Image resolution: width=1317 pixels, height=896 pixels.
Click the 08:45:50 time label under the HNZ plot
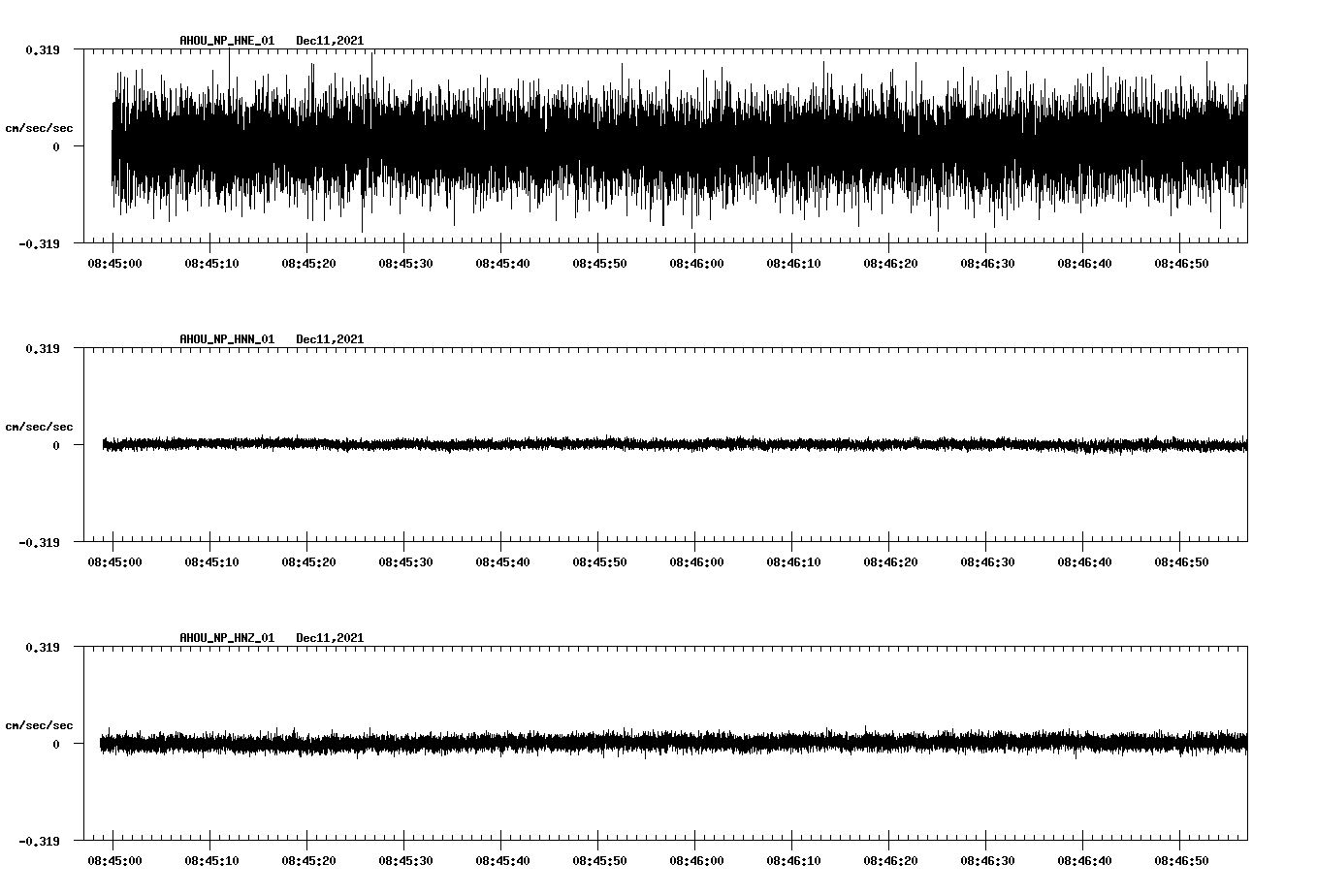[599, 861]
